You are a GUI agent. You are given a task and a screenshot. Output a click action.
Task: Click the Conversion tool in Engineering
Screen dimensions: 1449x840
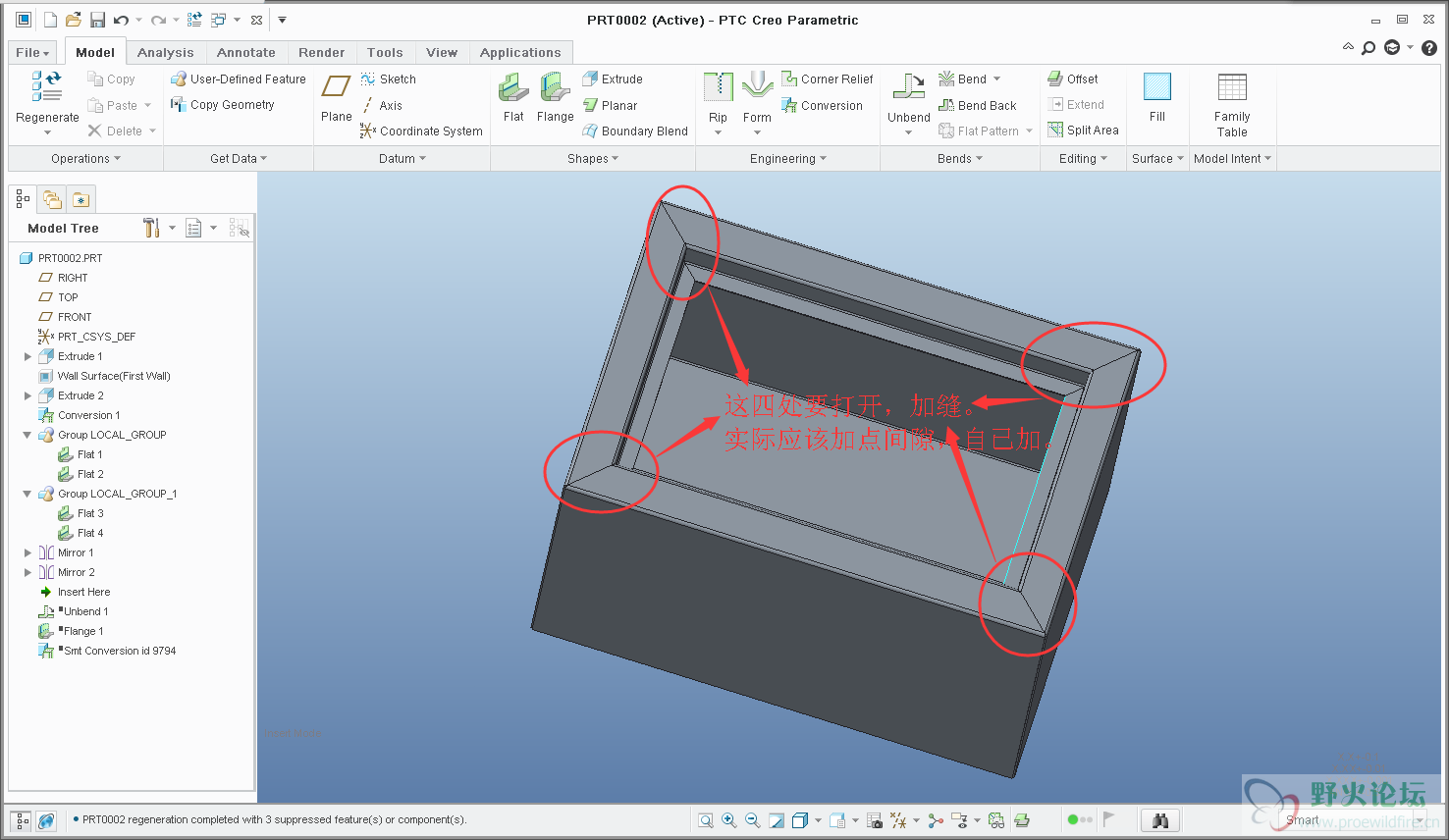tap(822, 105)
